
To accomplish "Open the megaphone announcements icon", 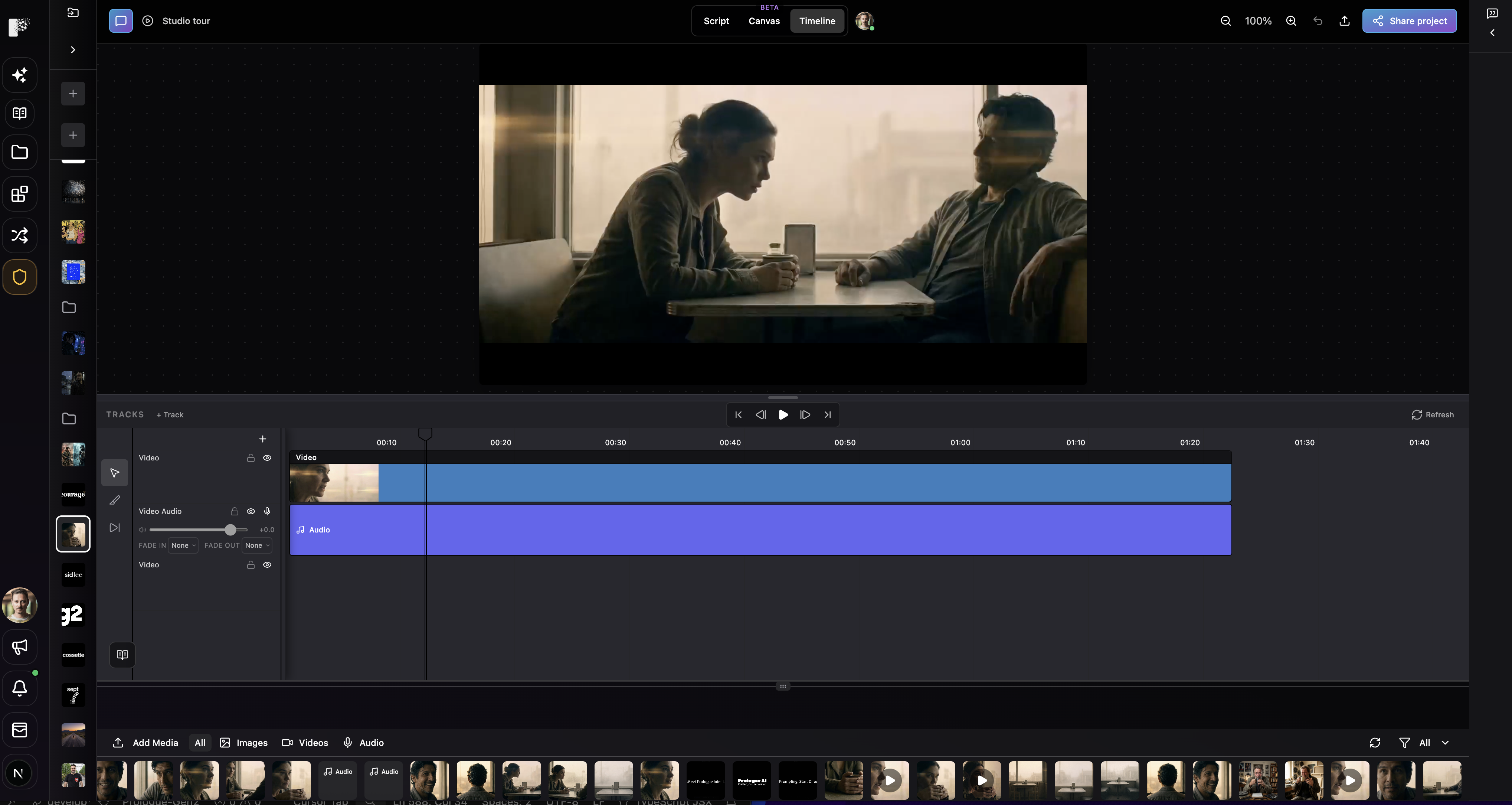I will click(19, 647).
